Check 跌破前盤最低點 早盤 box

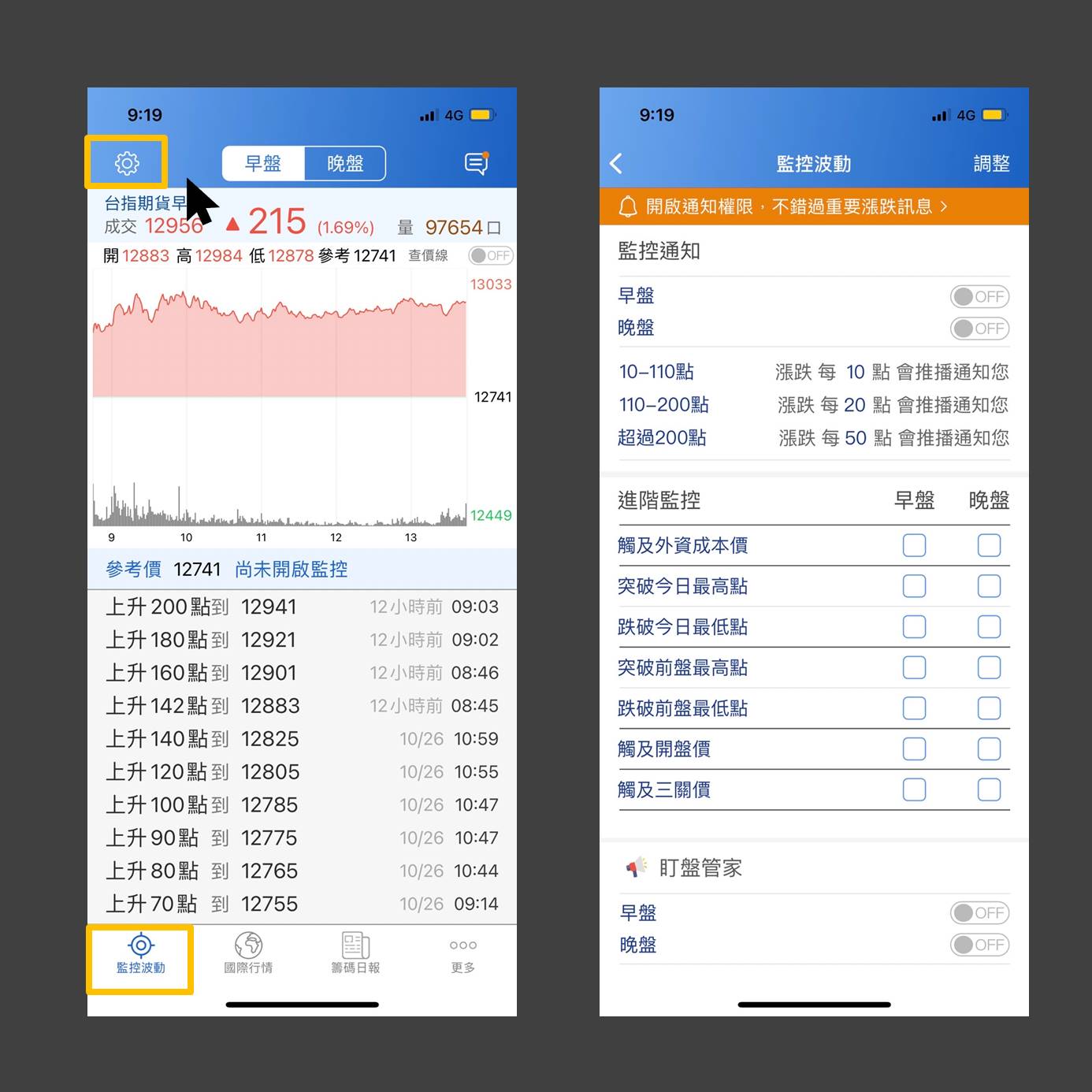(x=914, y=708)
